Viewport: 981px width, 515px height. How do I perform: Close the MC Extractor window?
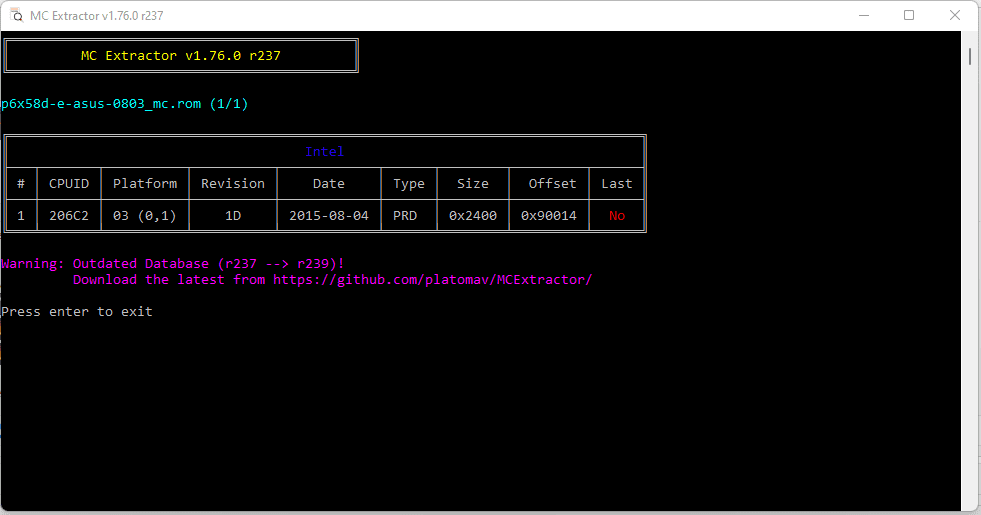tap(955, 16)
